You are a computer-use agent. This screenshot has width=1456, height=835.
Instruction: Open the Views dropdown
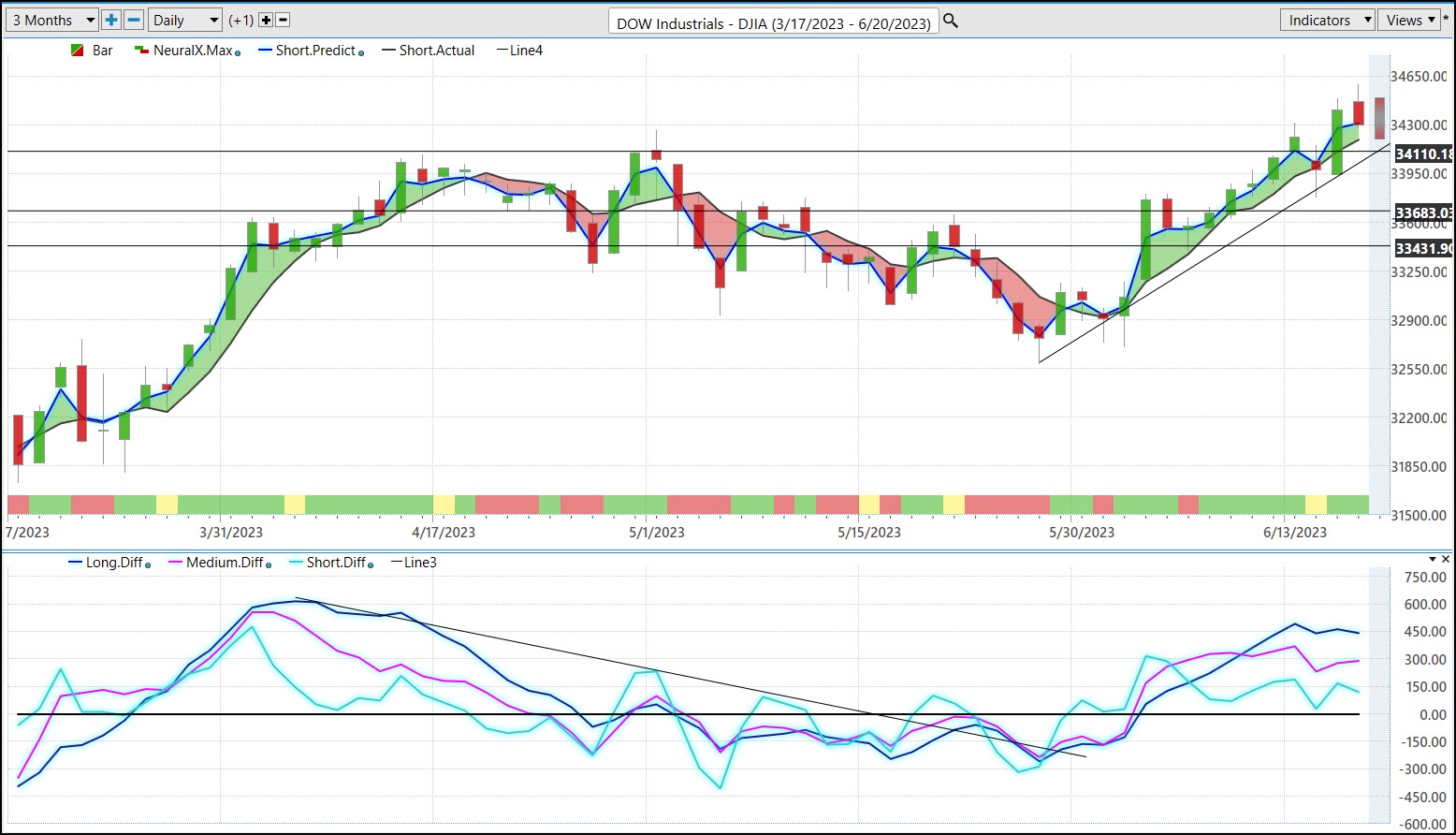[x=1410, y=20]
